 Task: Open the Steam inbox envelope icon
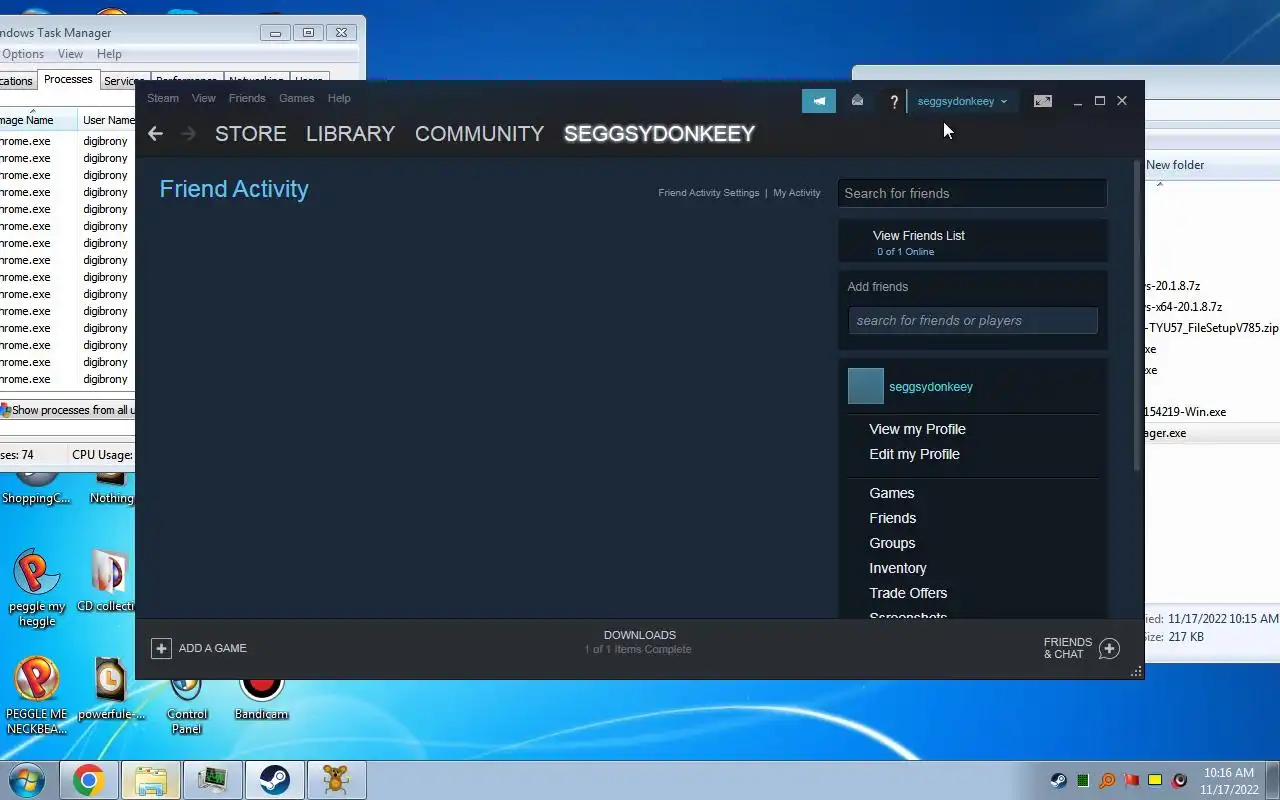coord(857,101)
